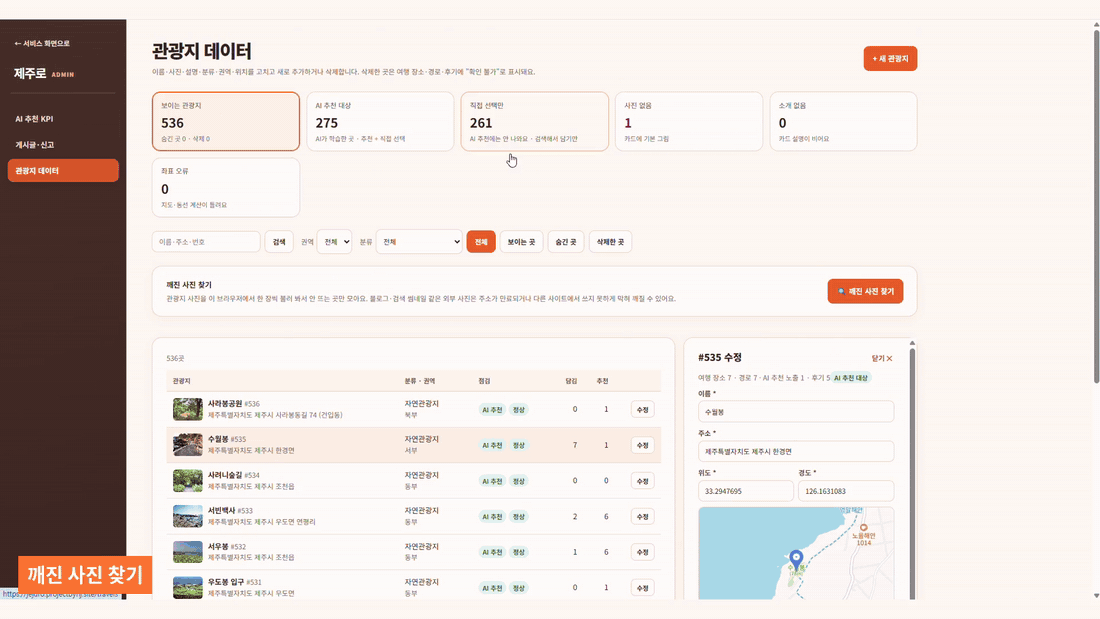
Task: Select the 소개 없음 stat card
Action: 843,121
